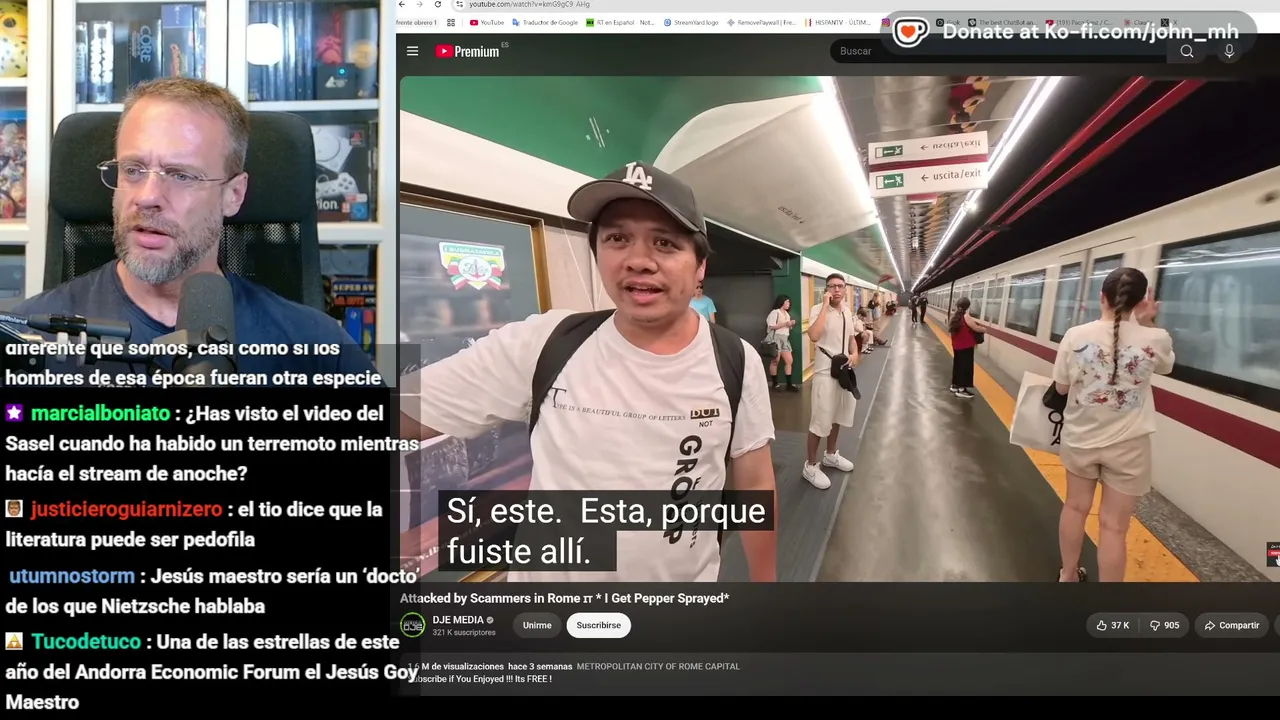Open the StreamYard logo bookmark

tap(691, 22)
